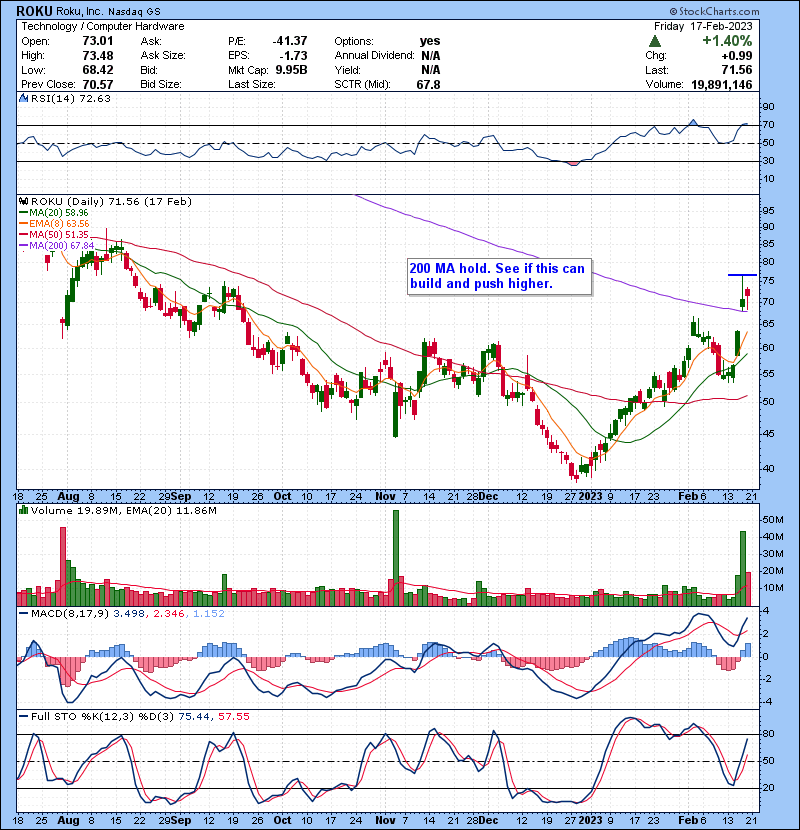Viewport: 800px width, 830px height.
Task: Click the StockCharts.com label in the header
Action: tap(714, 11)
